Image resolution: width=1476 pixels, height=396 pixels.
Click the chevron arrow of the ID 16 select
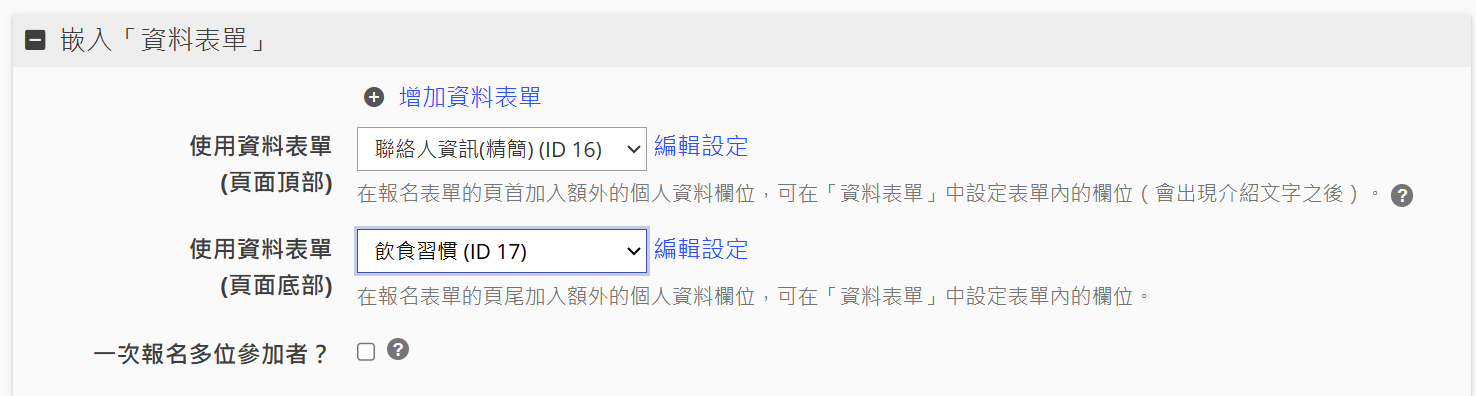pos(632,149)
